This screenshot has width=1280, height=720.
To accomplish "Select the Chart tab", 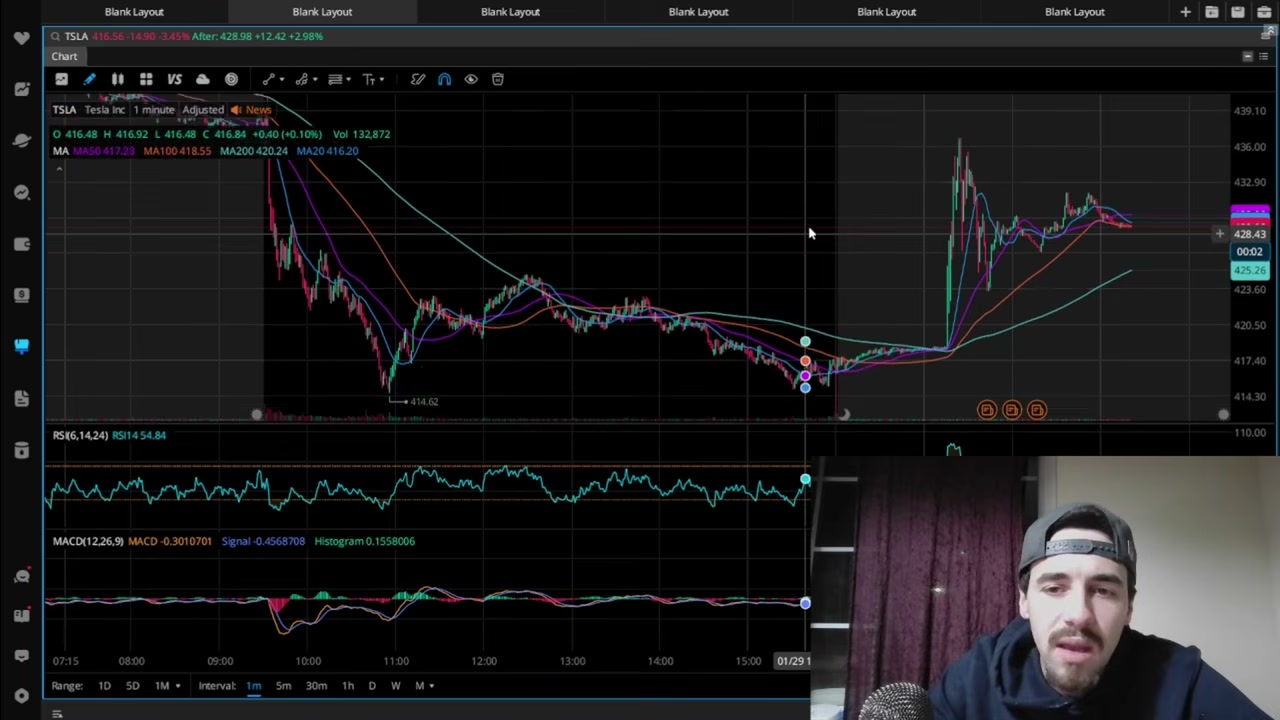I will [x=64, y=57].
